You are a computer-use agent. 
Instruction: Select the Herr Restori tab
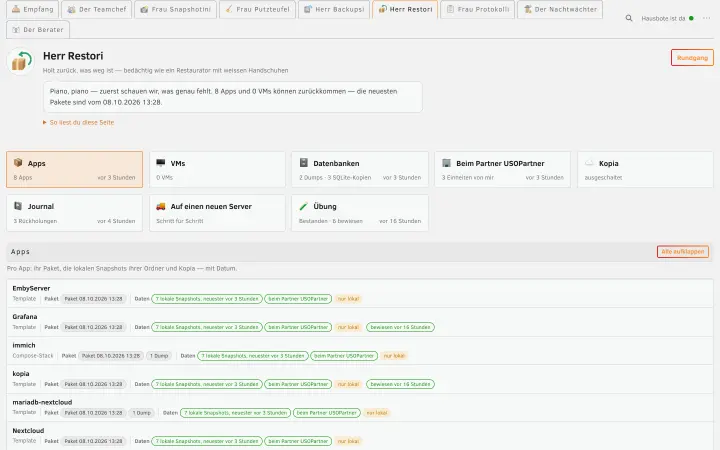point(405,9)
